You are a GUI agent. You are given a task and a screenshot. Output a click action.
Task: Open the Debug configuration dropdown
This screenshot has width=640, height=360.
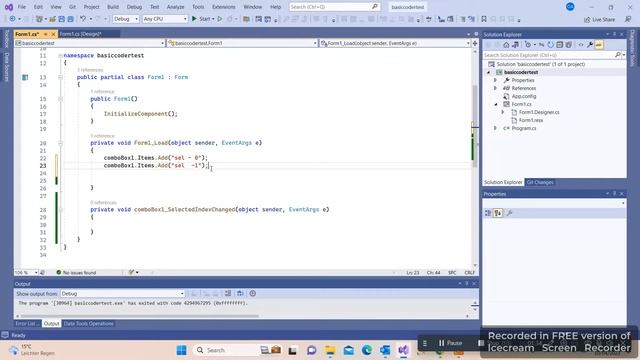126,19
